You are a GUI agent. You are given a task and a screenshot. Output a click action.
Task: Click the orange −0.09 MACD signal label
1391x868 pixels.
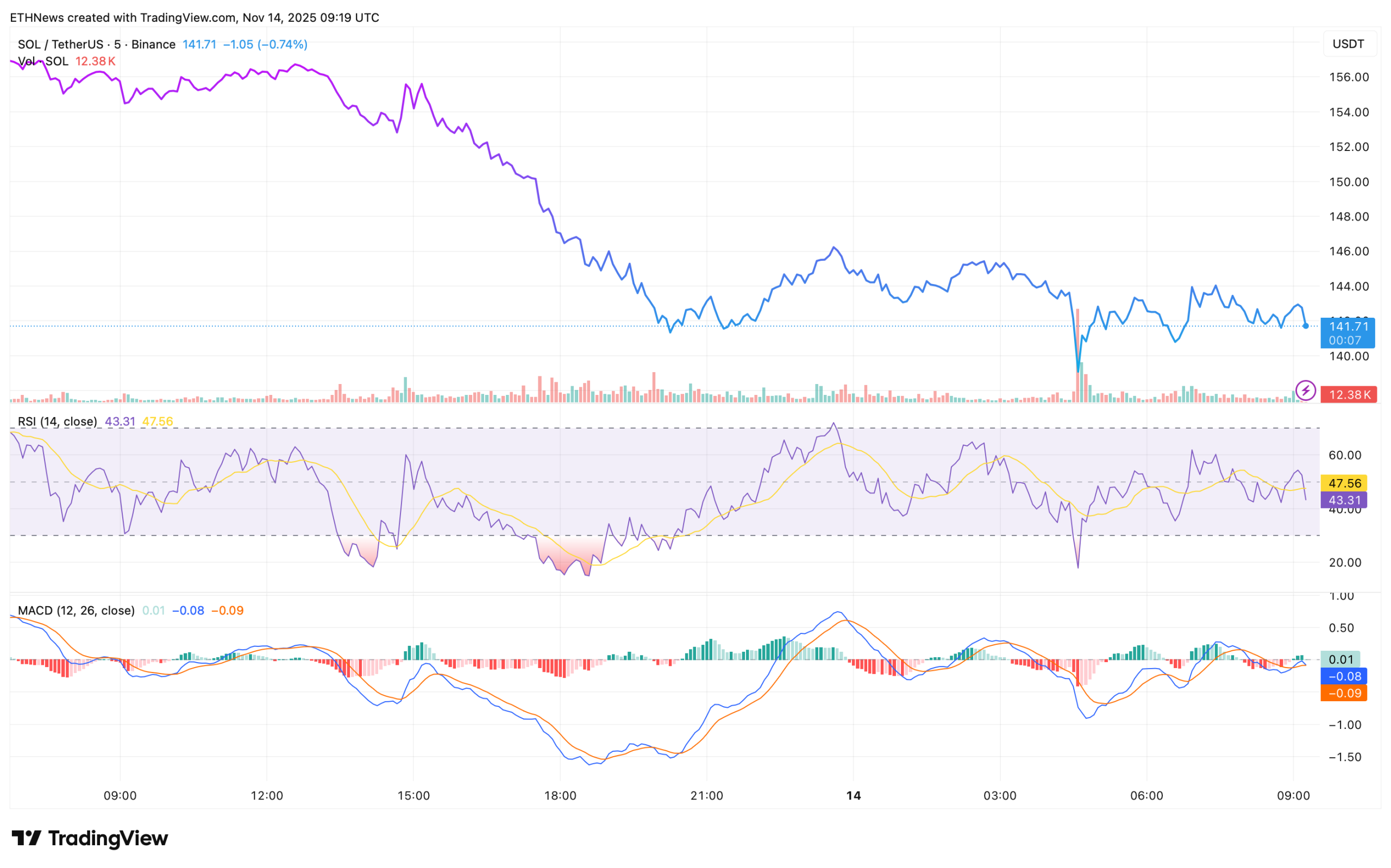pyautogui.click(x=1344, y=693)
